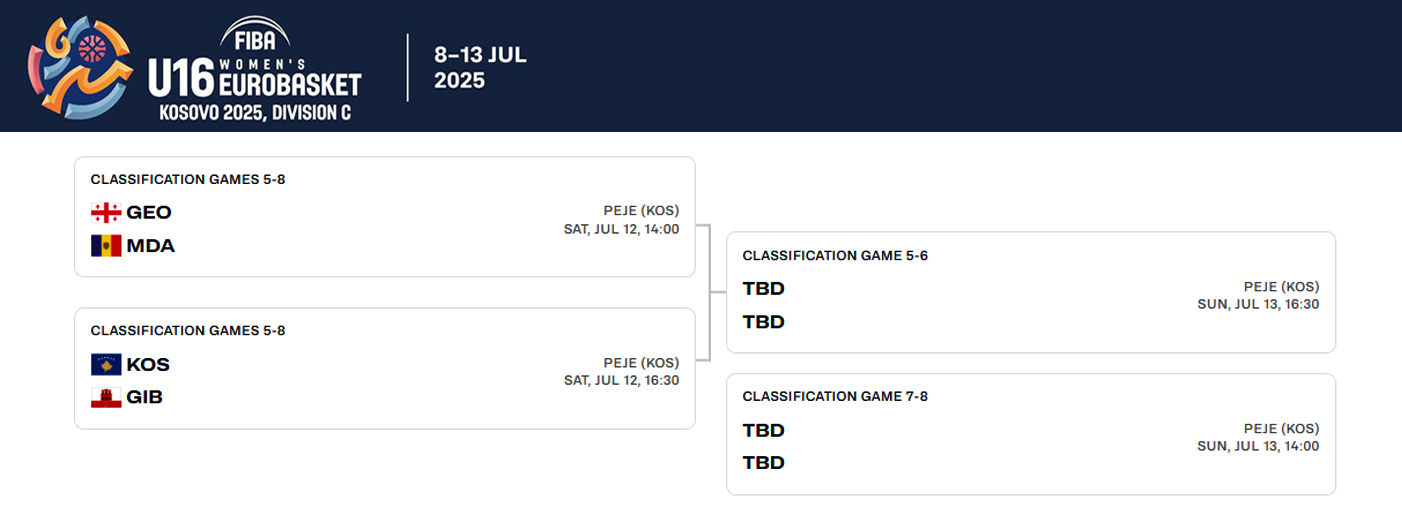
Task: Click the second TBD team in Game 7-8
Action: pyautogui.click(x=764, y=463)
